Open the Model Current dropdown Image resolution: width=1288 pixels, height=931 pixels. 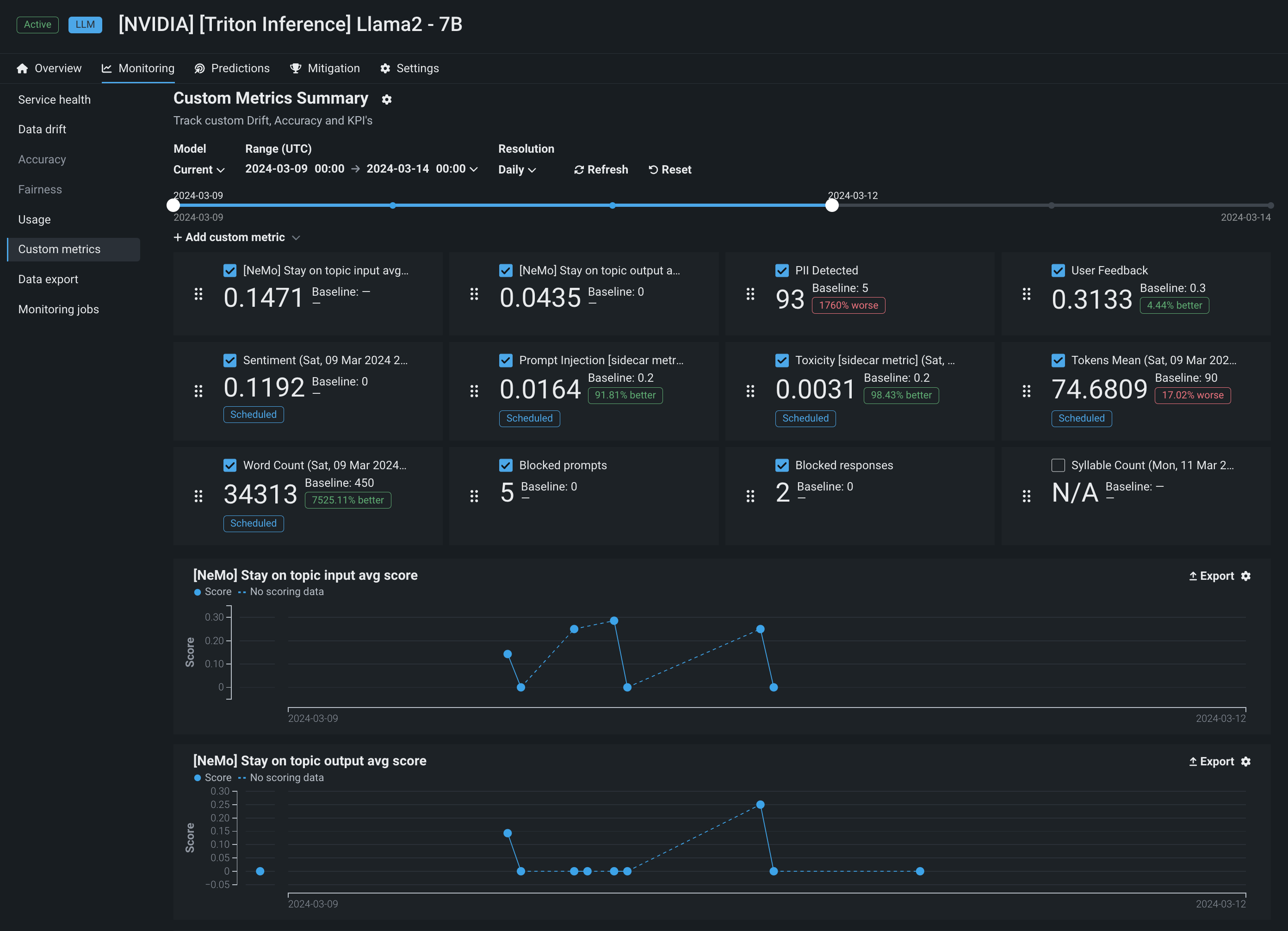coord(199,170)
